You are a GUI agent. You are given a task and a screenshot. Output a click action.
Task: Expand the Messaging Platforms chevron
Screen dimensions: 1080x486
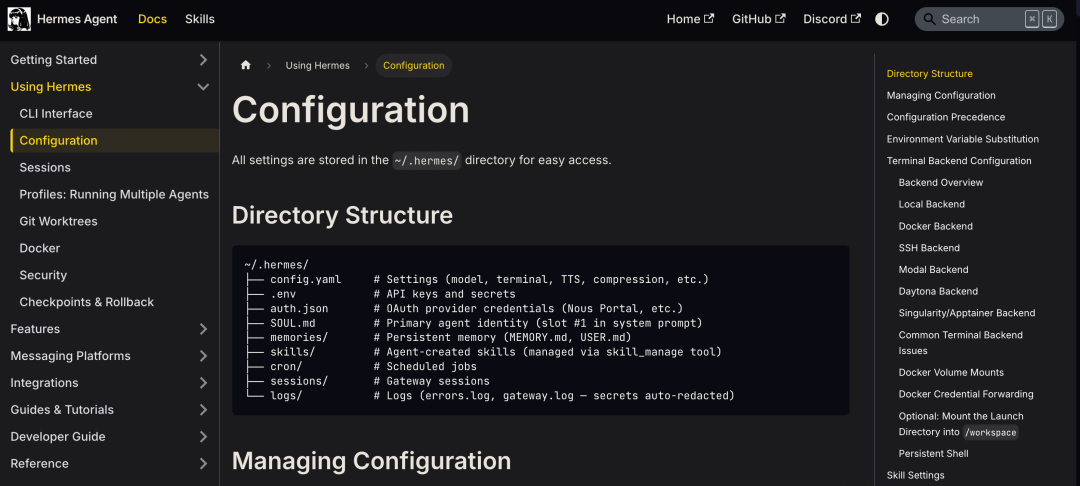tap(203, 356)
